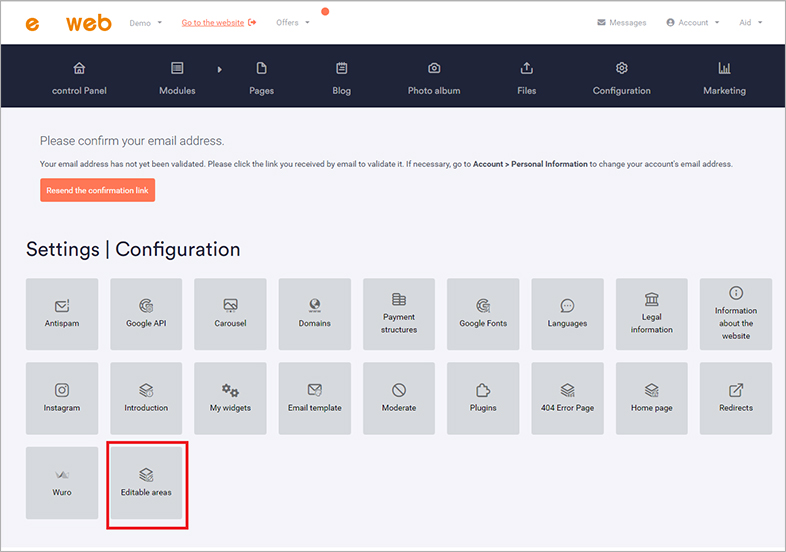Open Messages in the top bar

pos(622,23)
